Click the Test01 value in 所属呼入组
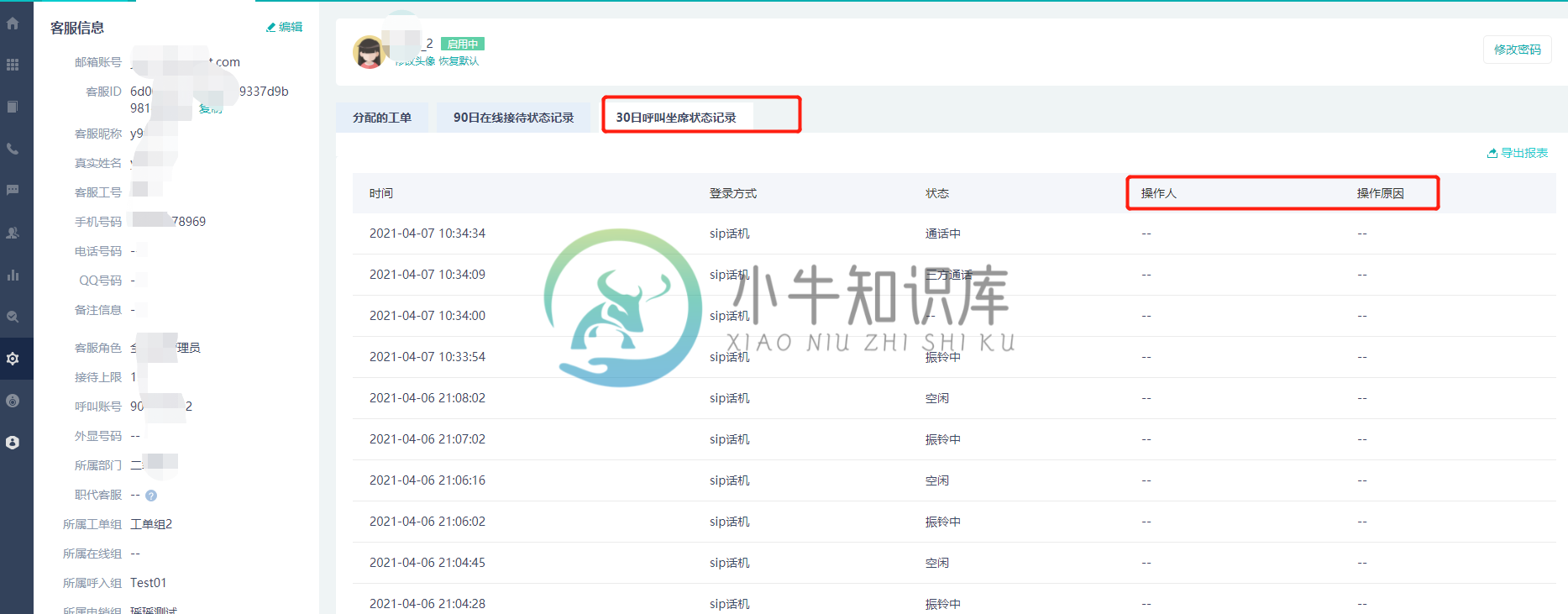Viewport: 1568px width, 614px height. point(149,583)
